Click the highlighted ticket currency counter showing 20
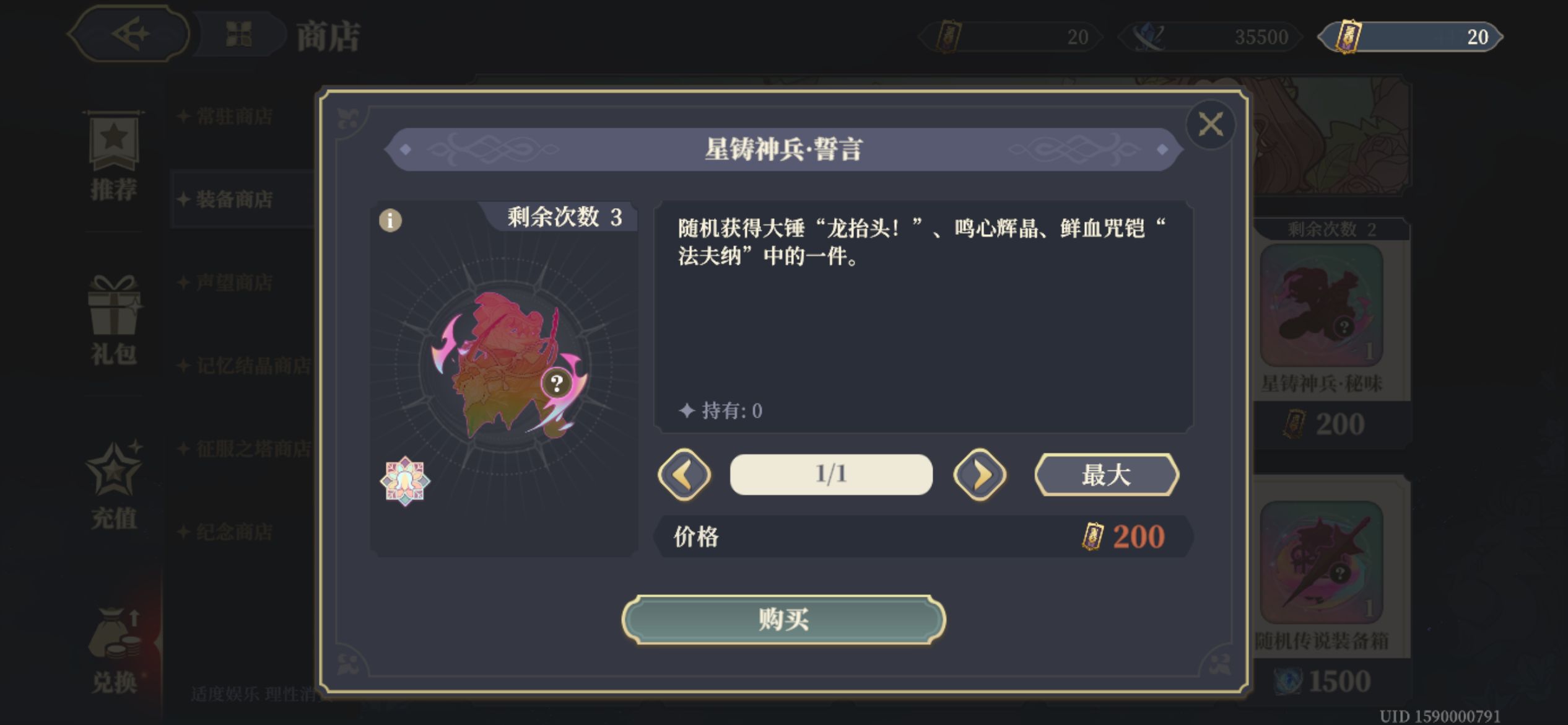This screenshot has height=725, width=1568. tap(1410, 37)
